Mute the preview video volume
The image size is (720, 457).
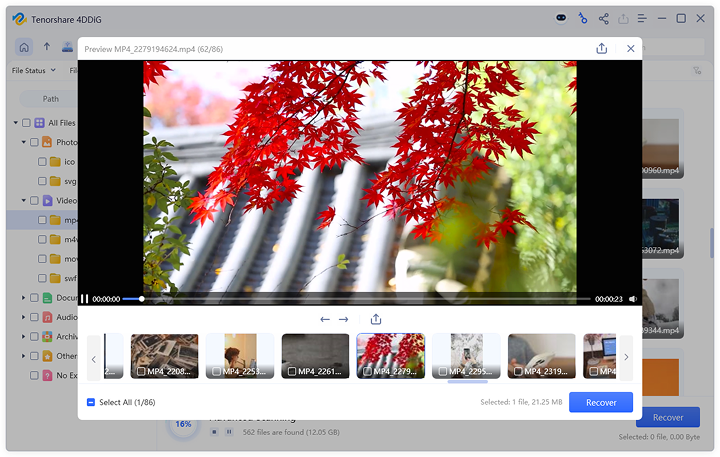click(x=633, y=299)
